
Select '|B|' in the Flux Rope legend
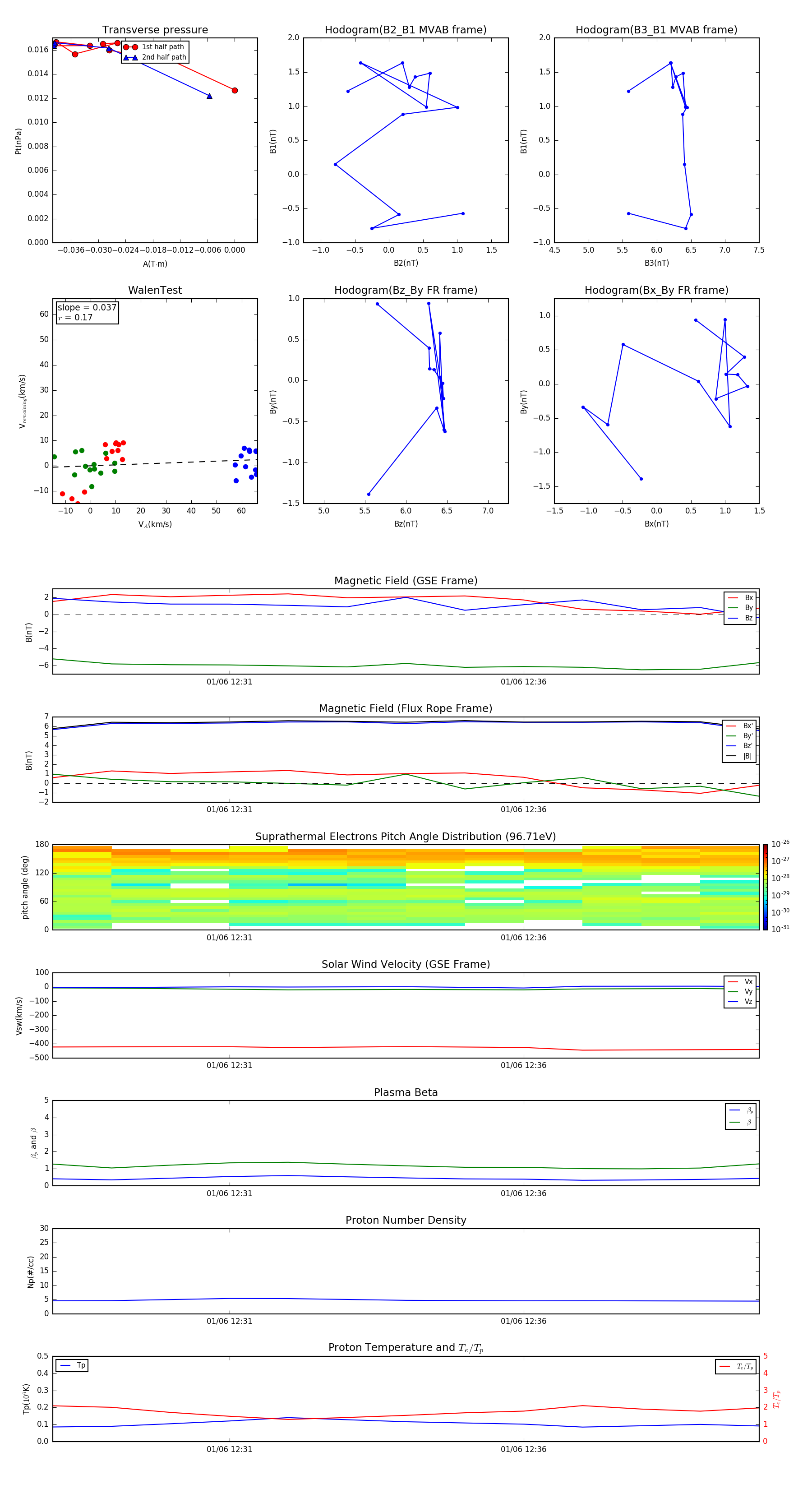[x=740, y=757]
